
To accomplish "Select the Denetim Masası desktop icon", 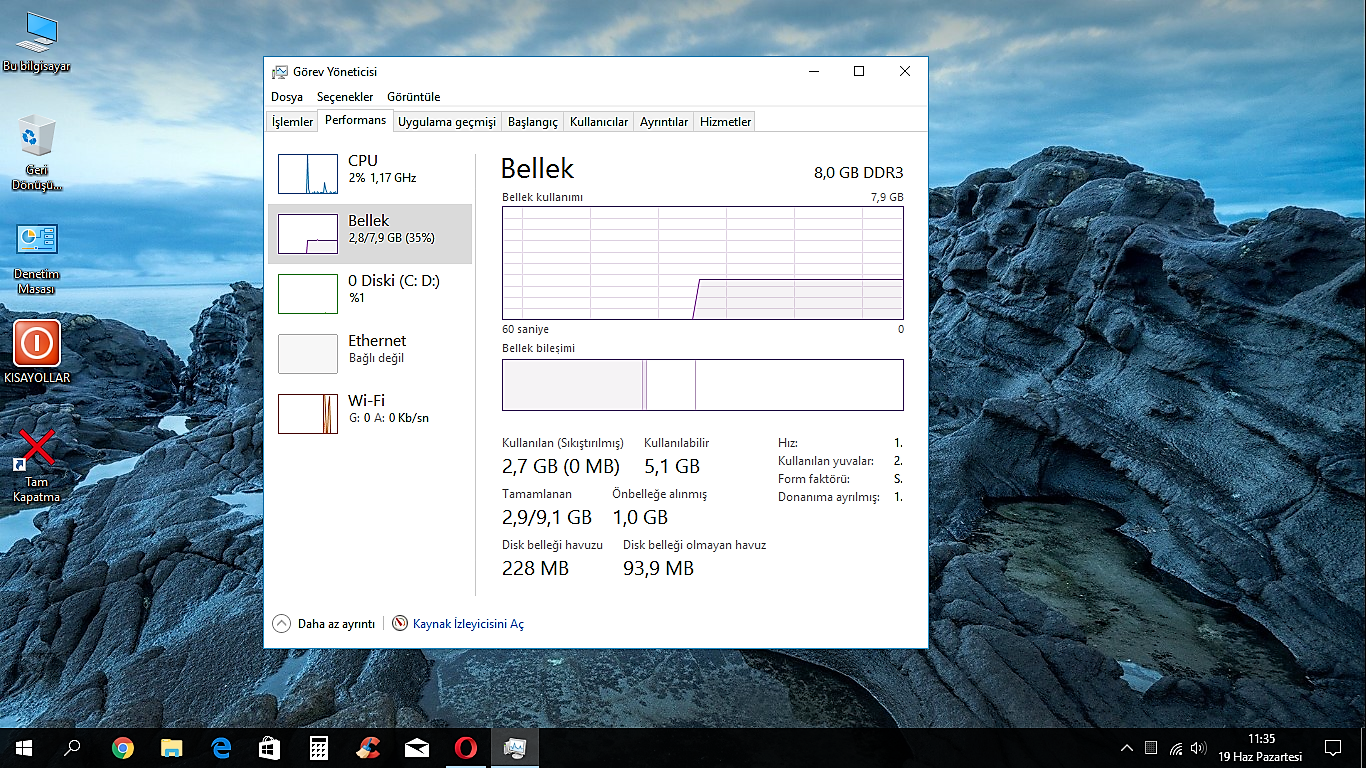I will [x=37, y=258].
